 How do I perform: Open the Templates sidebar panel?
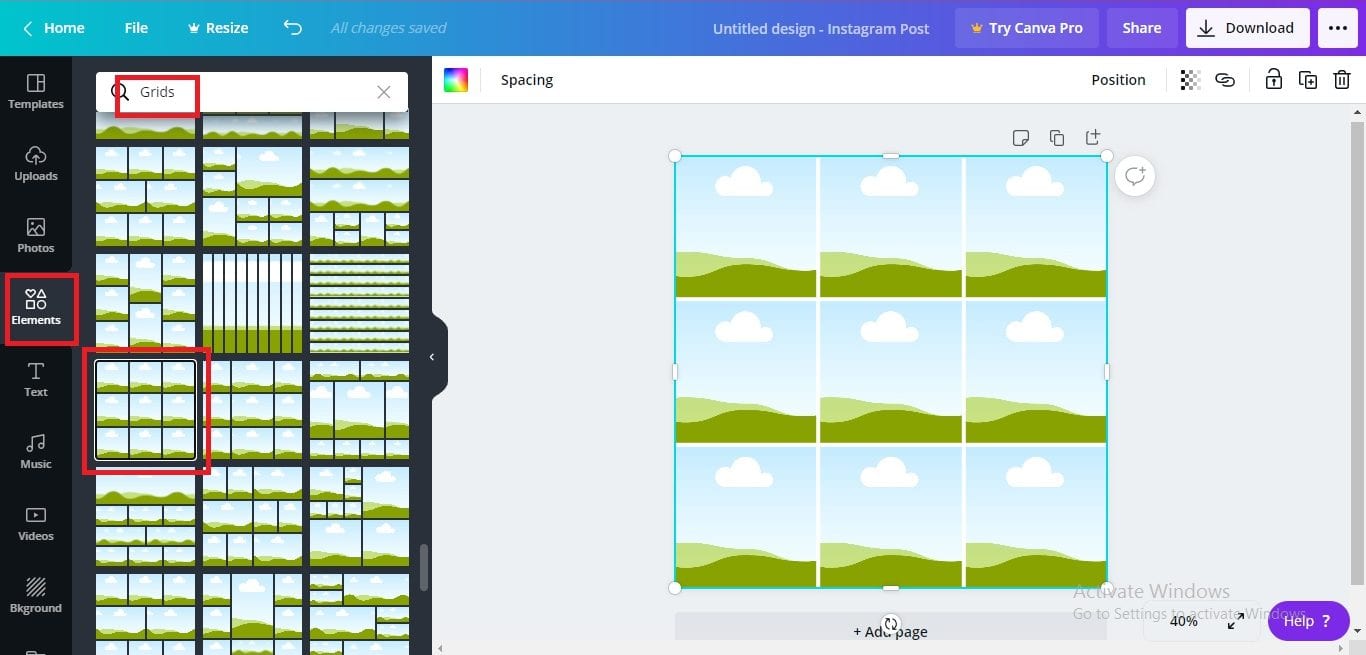(x=36, y=91)
